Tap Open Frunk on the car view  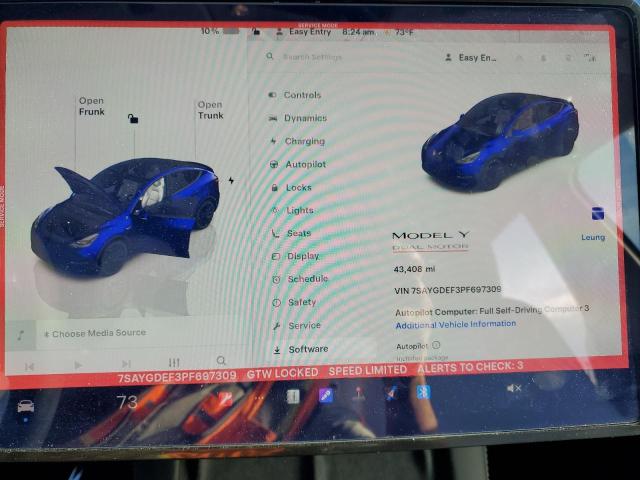click(x=92, y=106)
